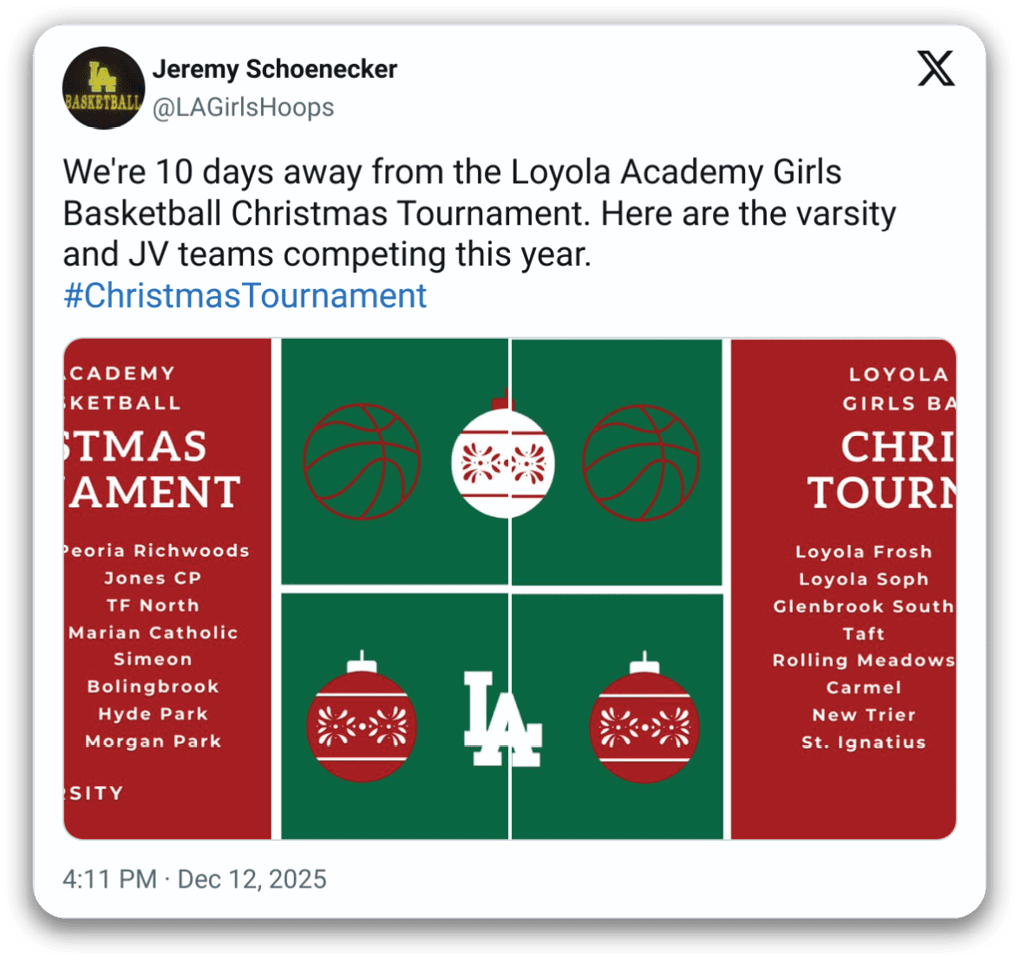
Task: Click St. Ignatius team name
Action: [864, 742]
